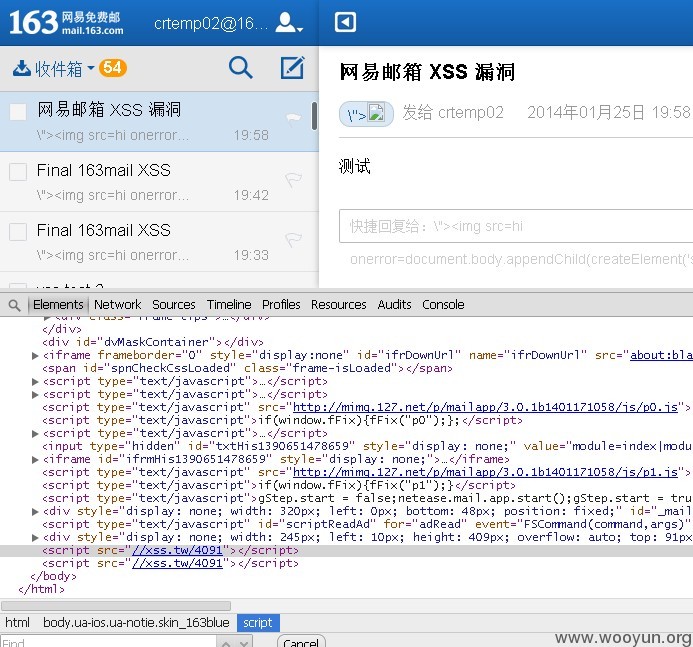Image resolution: width=693 pixels, height=647 pixels.
Task: Select the dvMaskContainer div line
Action: click(153, 342)
